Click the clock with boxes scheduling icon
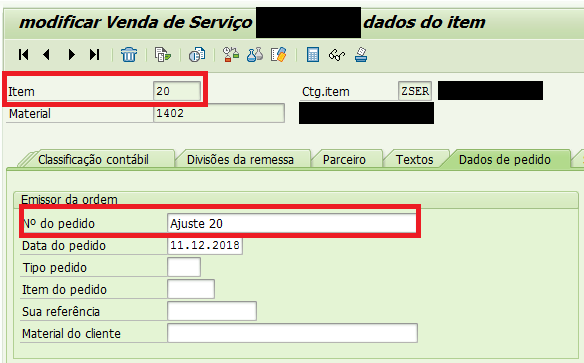 [231, 55]
